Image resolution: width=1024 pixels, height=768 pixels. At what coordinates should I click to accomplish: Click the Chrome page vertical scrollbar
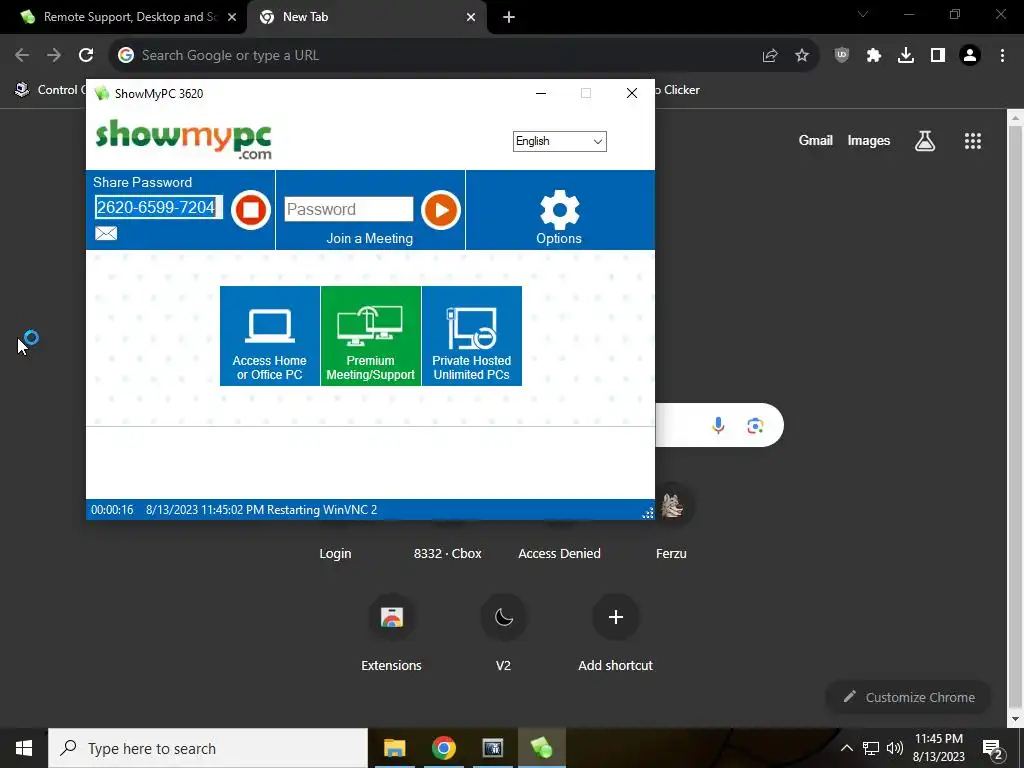(1015, 418)
